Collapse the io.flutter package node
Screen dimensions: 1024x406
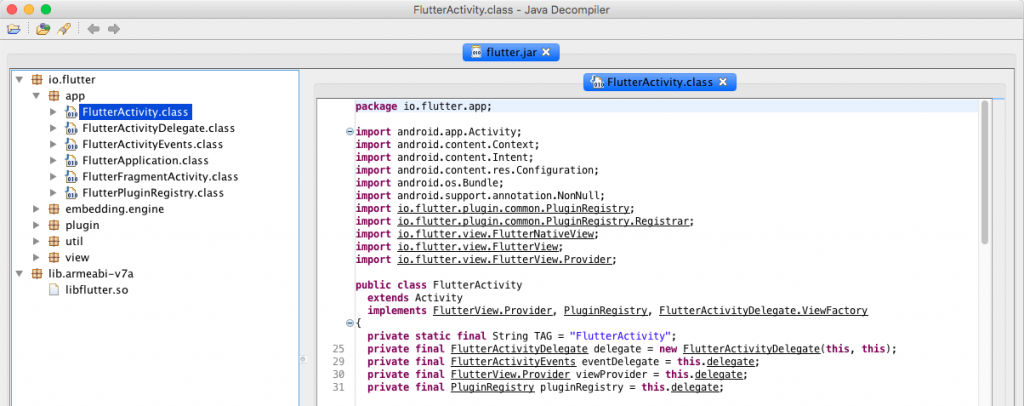click(19, 80)
